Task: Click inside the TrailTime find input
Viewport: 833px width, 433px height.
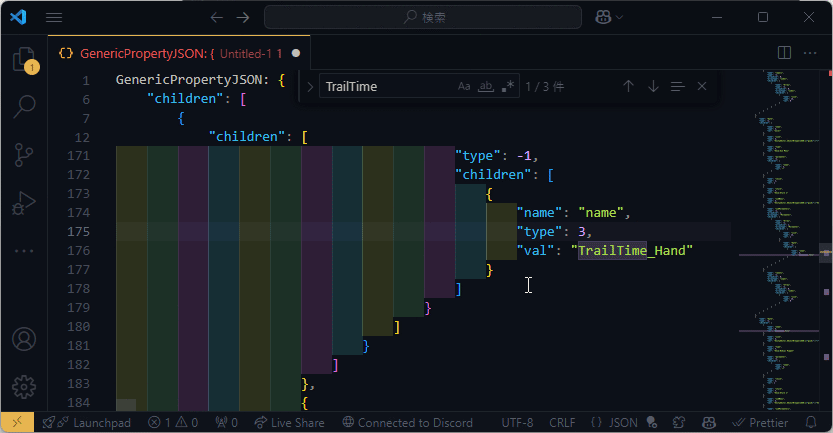Action: pyautogui.click(x=385, y=87)
